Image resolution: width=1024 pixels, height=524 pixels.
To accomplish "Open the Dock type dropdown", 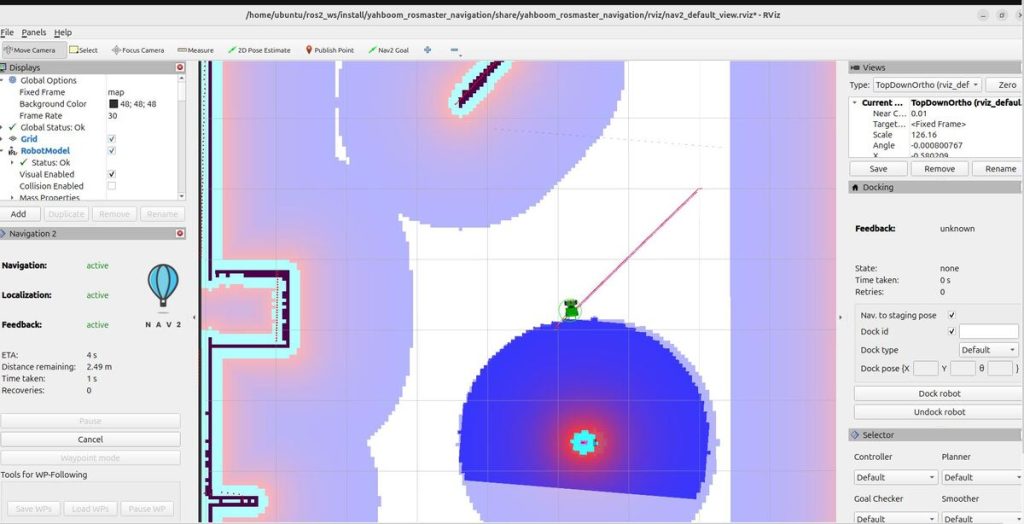I will pos(988,350).
